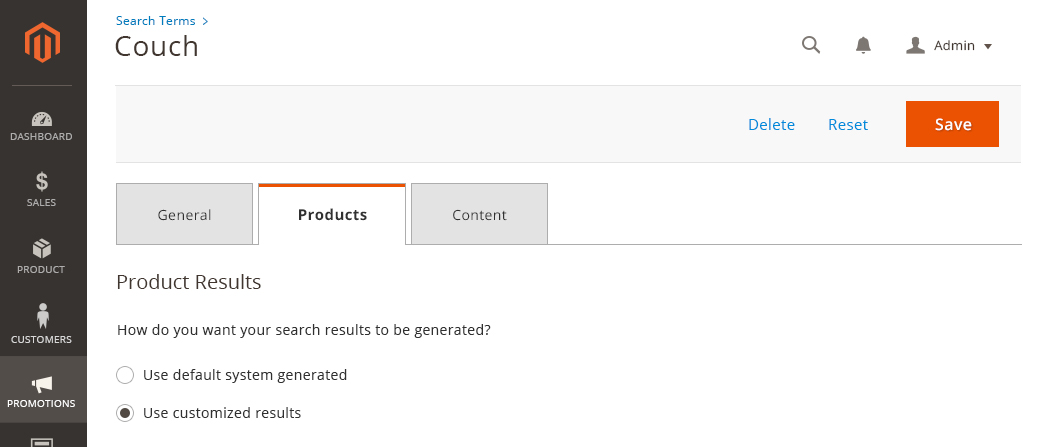This screenshot has width=1038, height=447.
Task: Switch to the Content tab
Action: point(479,214)
